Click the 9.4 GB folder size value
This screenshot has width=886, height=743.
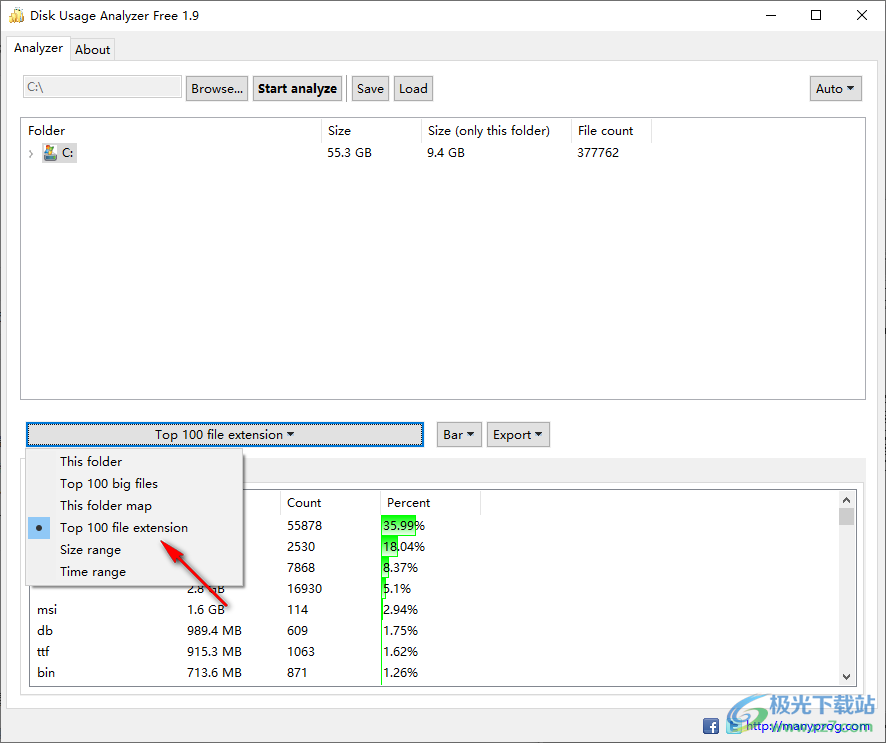(x=446, y=153)
